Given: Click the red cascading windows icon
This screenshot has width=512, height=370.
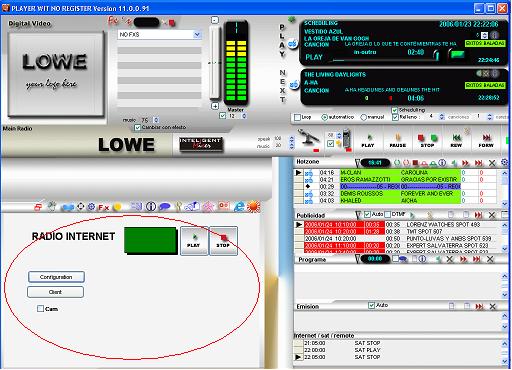Looking at the screenshot, I should click(38, 207).
